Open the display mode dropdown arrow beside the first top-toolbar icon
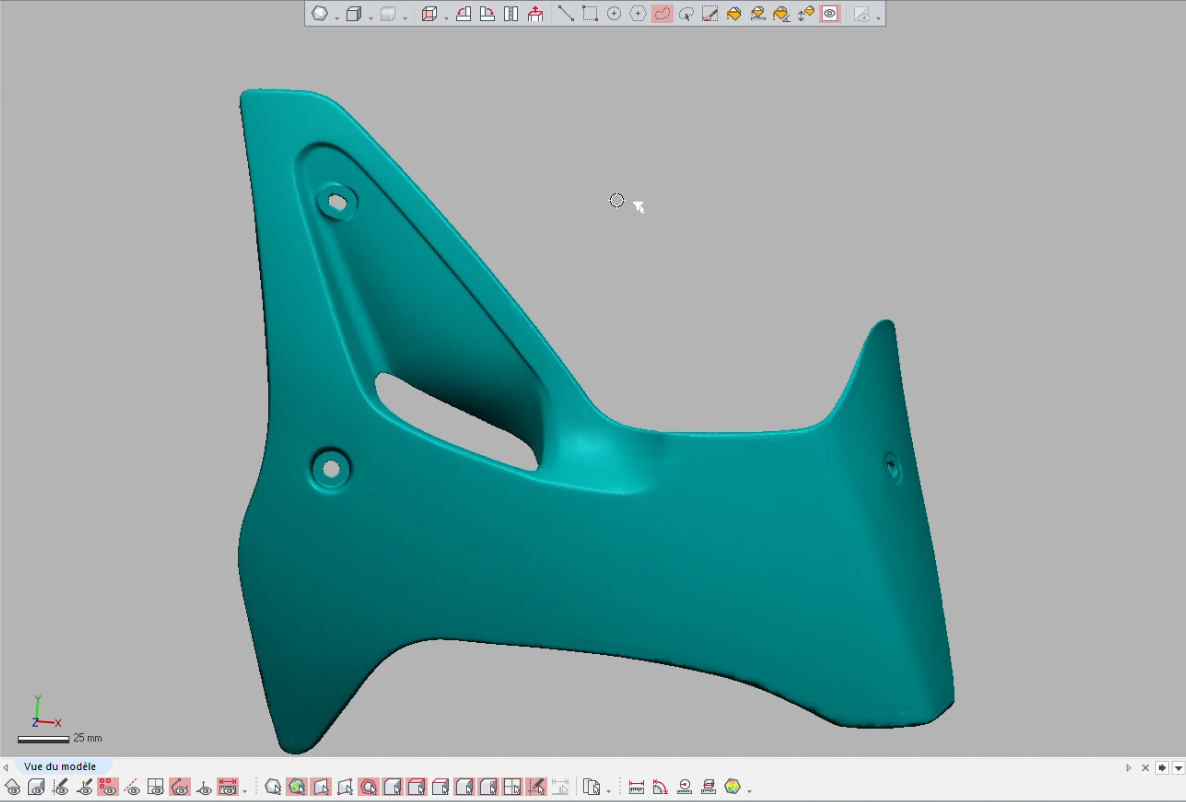1186x802 pixels. click(335, 17)
